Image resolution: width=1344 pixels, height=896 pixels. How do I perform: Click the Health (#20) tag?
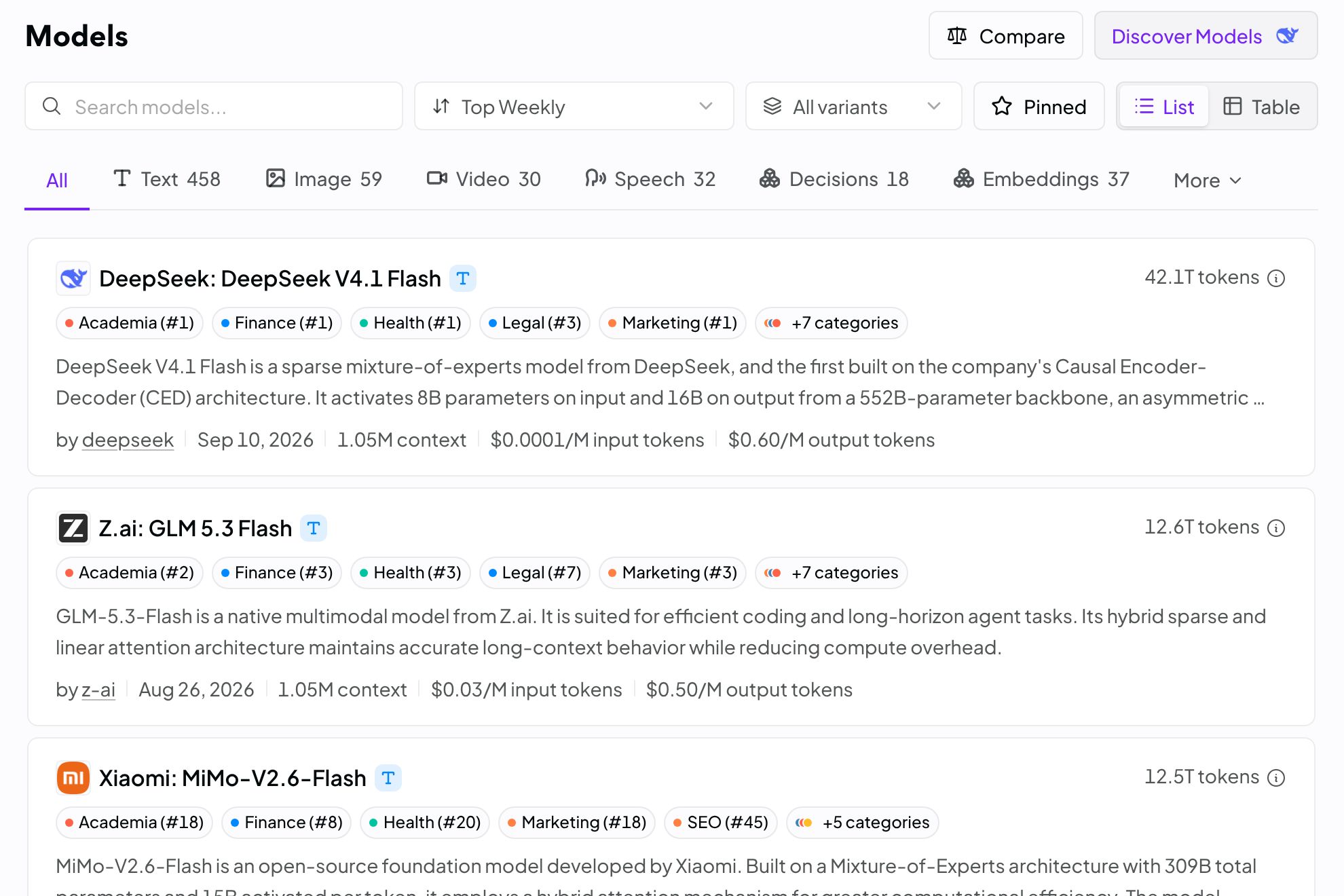(x=425, y=823)
